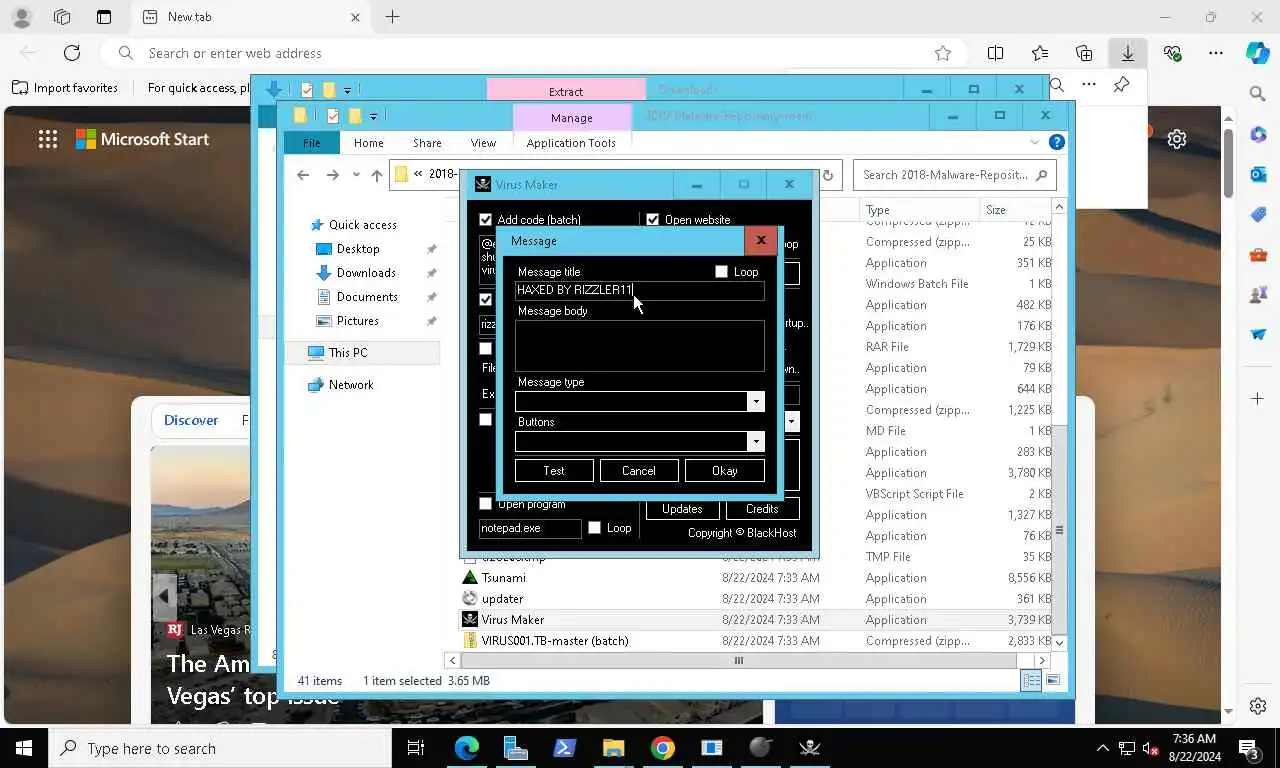1280x768 pixels.
Task: Open Explorer recent locations dropdown arrow
Action: tap(356, 176)
